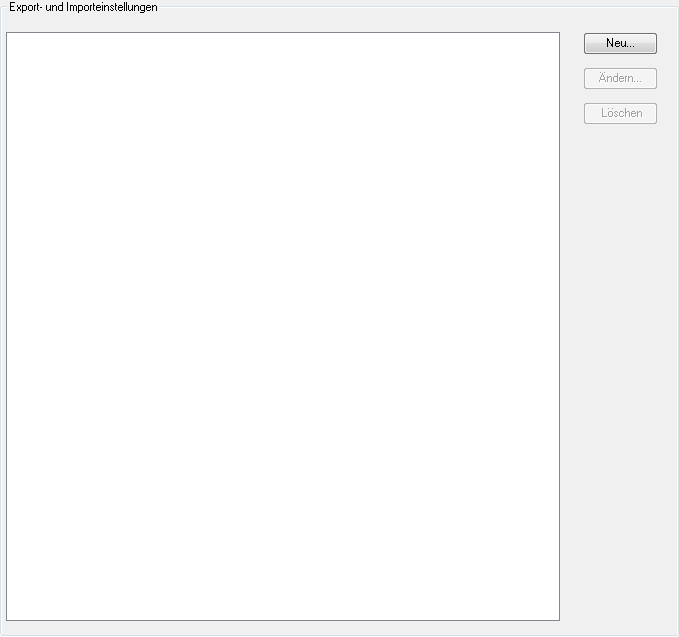
Task: Click inside the empty settings list box
Action: [283, 326]
